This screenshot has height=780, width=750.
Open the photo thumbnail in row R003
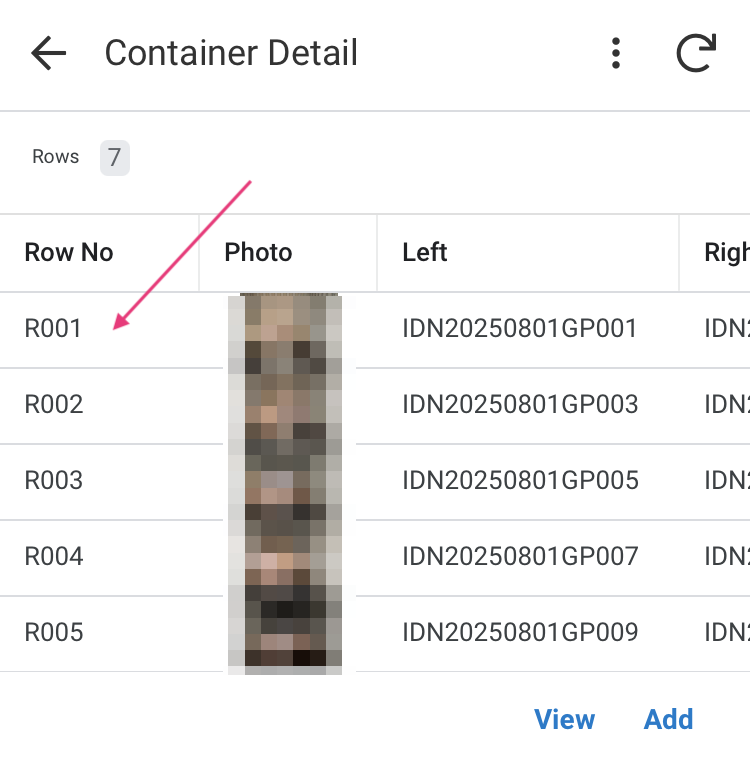coord(285,482)
